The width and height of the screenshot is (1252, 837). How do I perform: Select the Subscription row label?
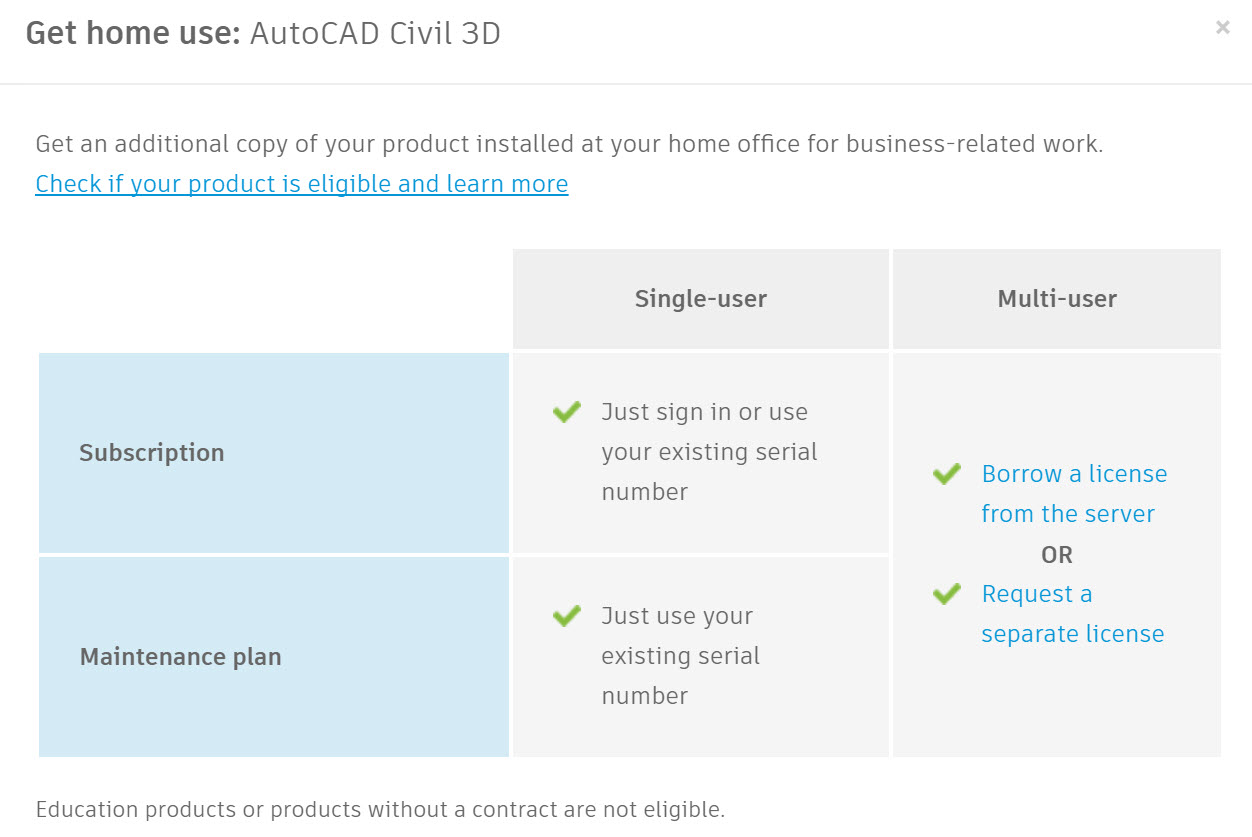tap(151, 452)
